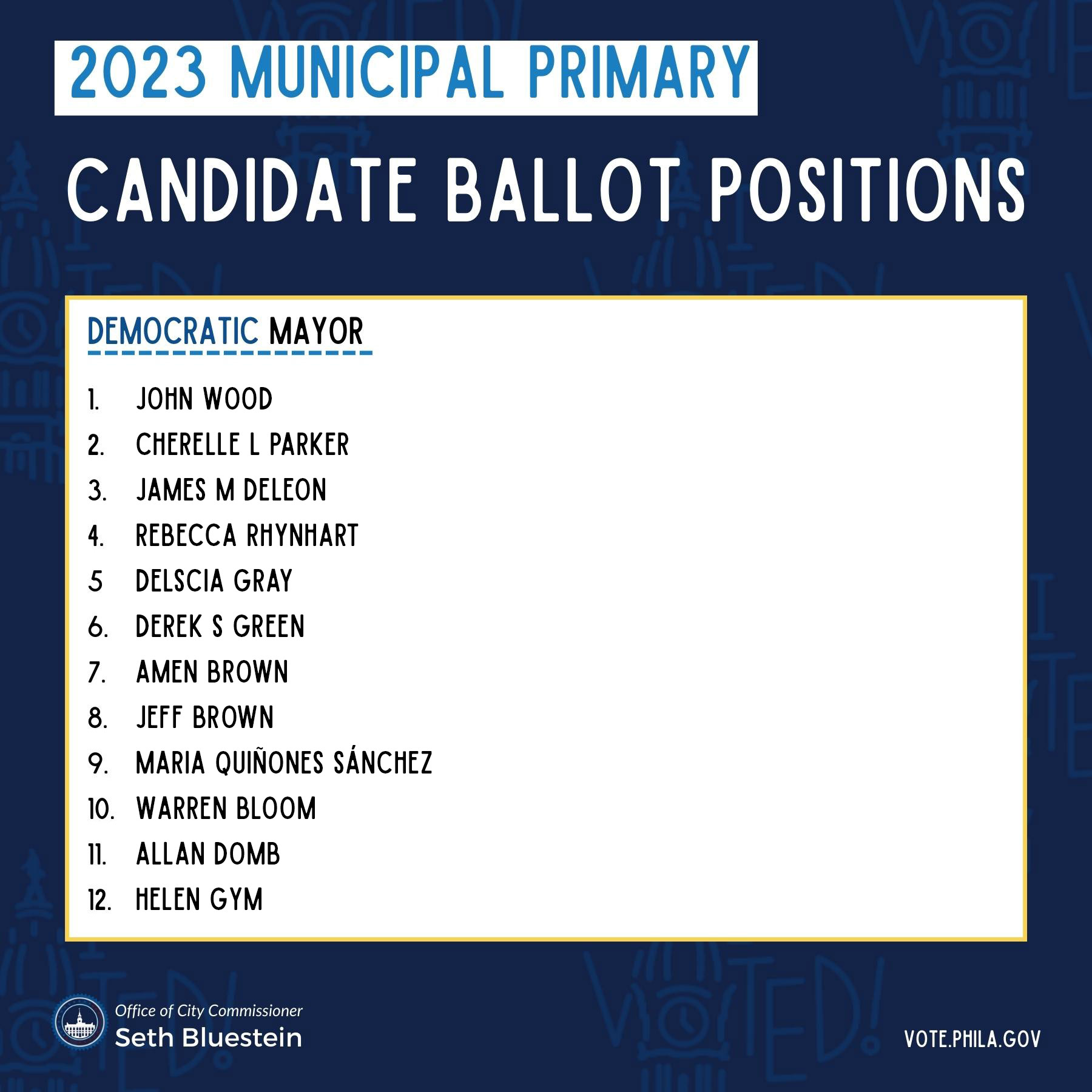Viewport: 1092px width, 1092px height.
Task: Select Cherelle L Parker entry
Action: coord(242,445)
